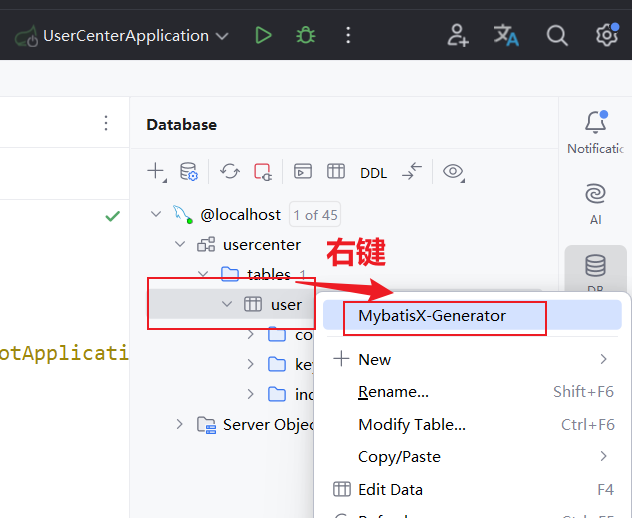This screenshot has width=632, height=518.
Task: Open Search Everywhere magnifier icon
Action: [557, 35]
